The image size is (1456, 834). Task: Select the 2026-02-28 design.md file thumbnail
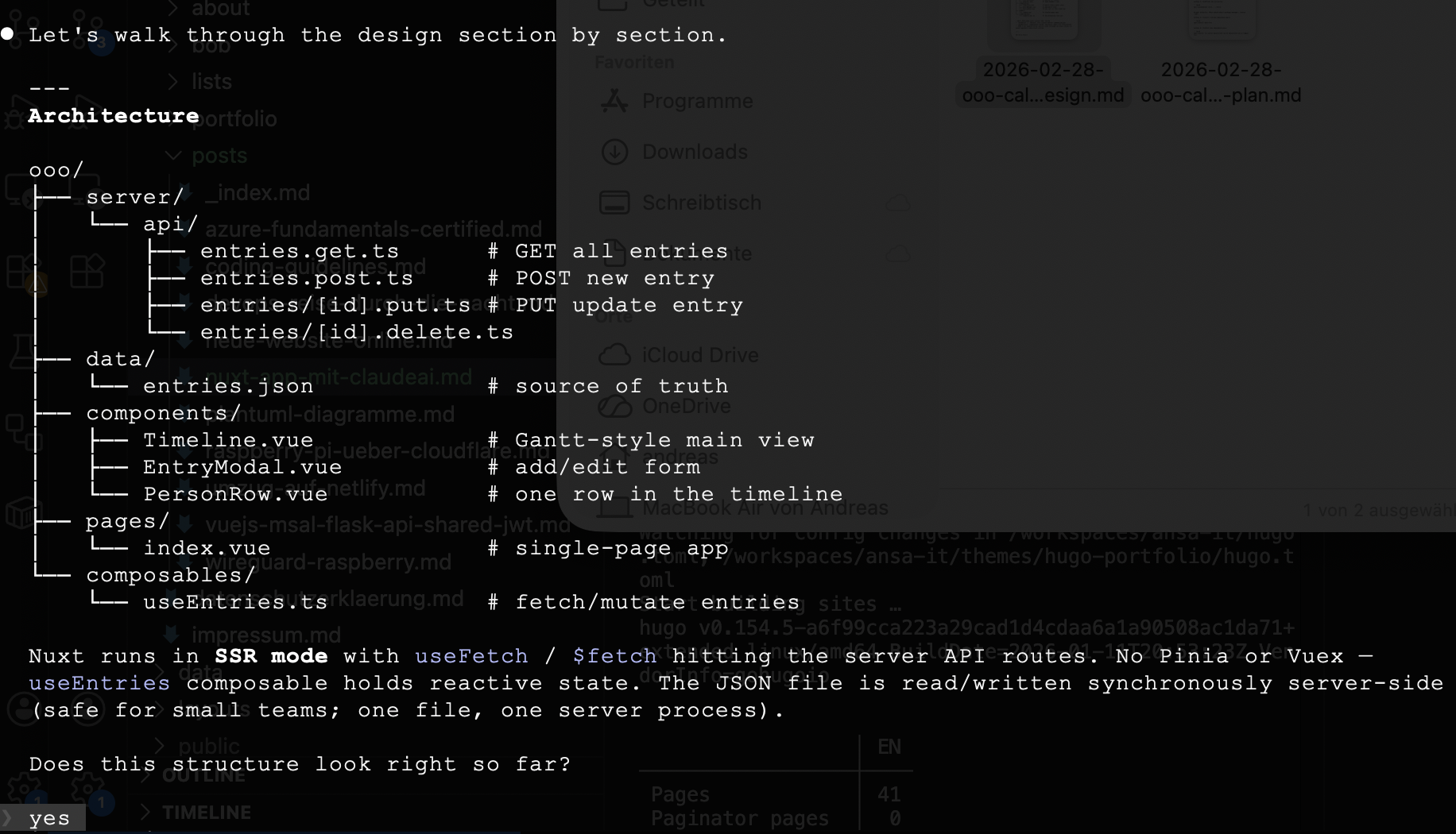(x=1043, y=32)
